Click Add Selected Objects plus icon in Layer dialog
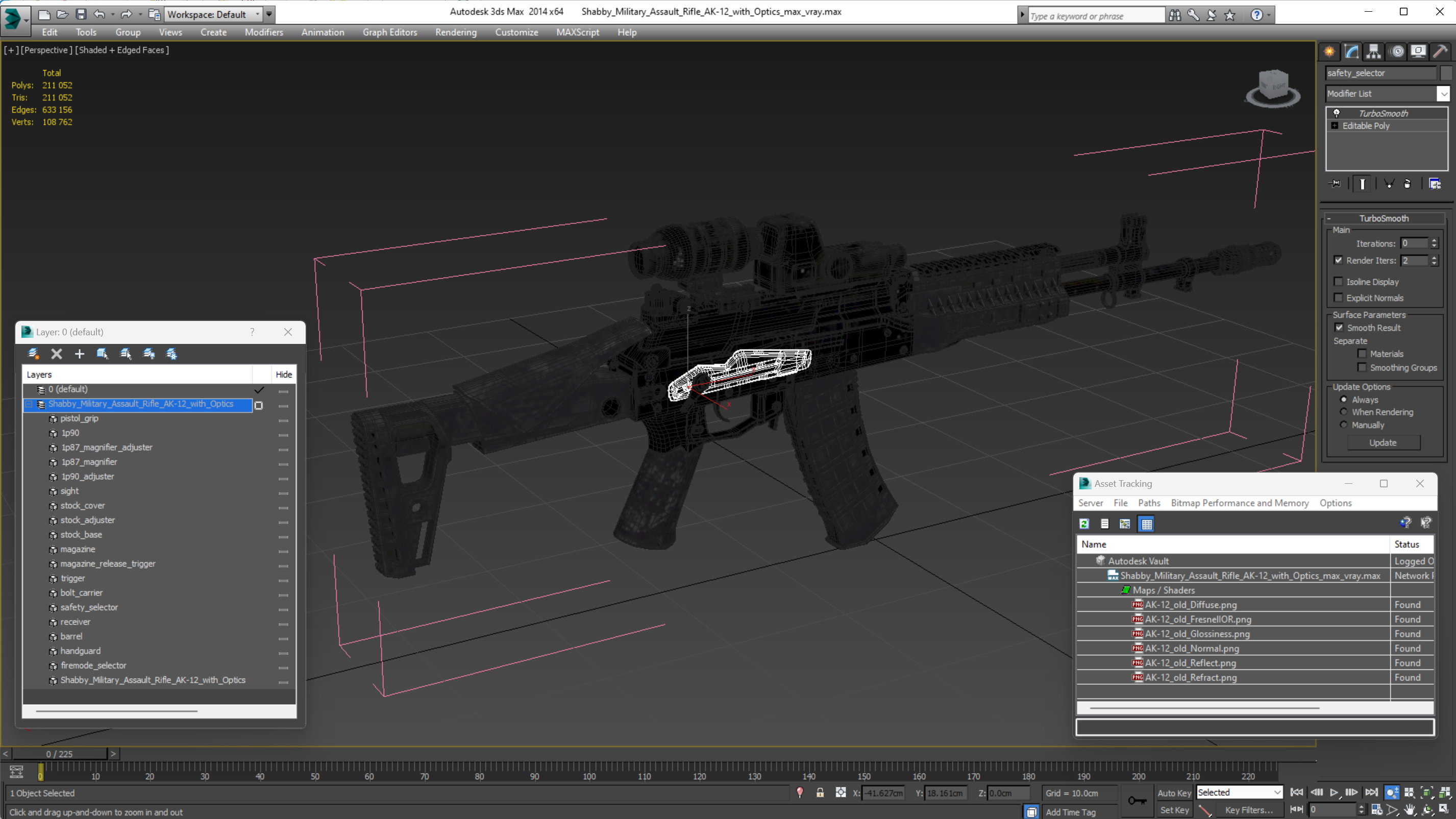 point(79,354)
